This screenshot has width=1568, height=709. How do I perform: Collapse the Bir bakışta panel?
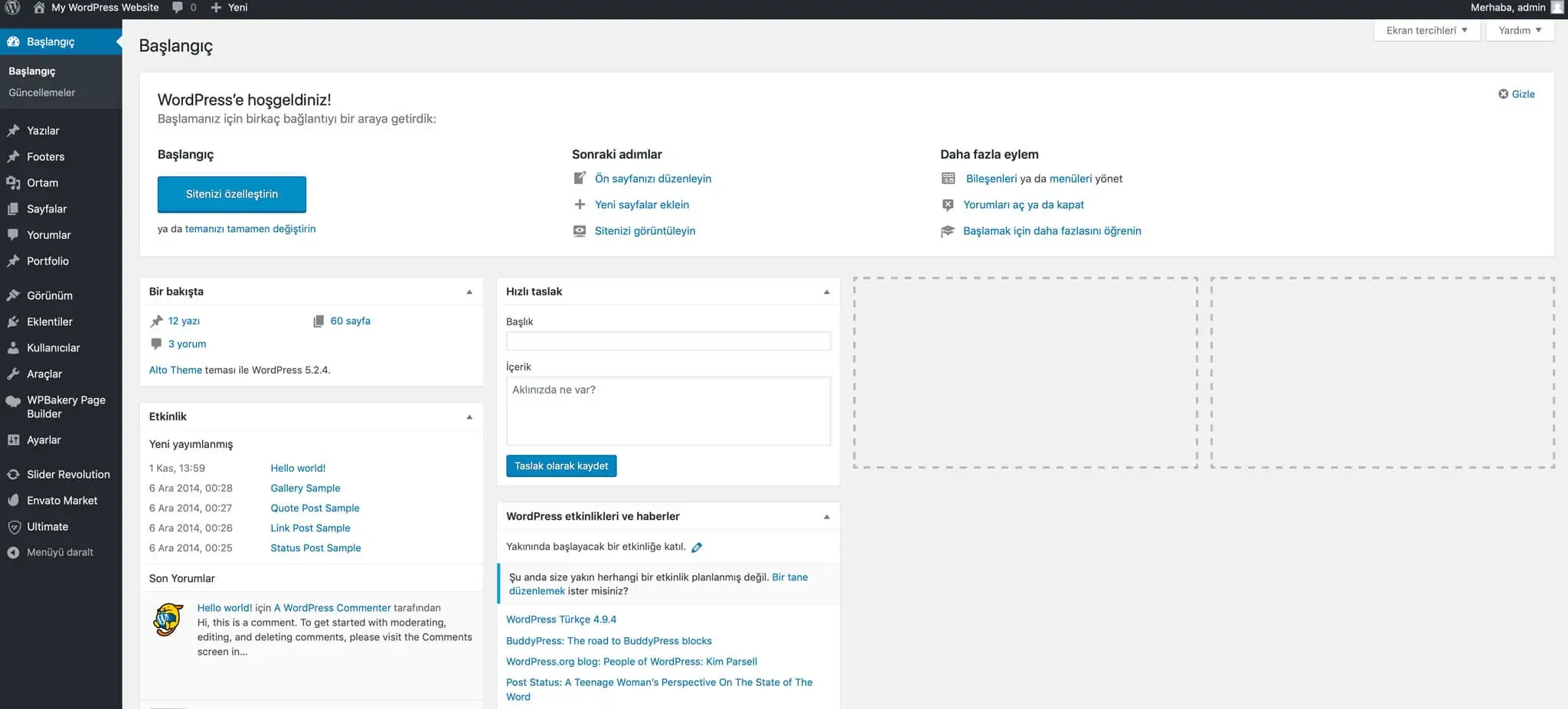point(469,292)
